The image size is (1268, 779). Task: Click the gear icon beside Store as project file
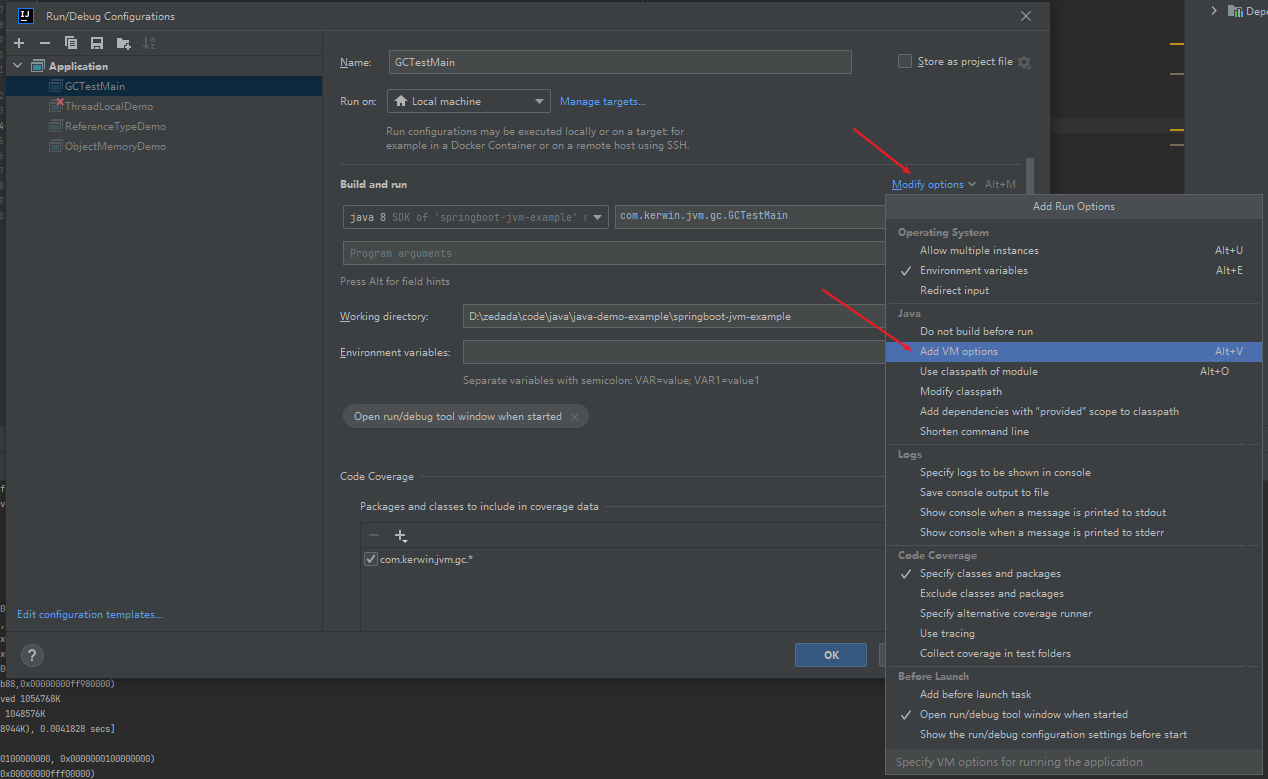click(x=1024, y=62)
